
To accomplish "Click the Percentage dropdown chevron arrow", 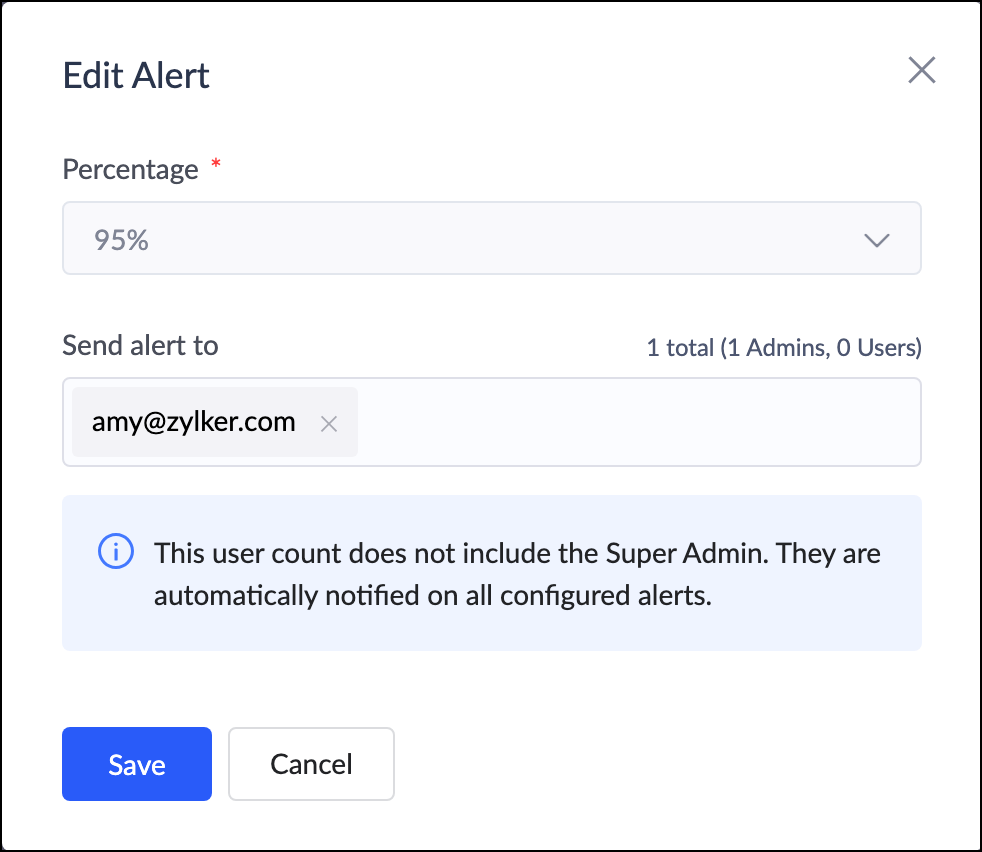I will pos(877,240).
